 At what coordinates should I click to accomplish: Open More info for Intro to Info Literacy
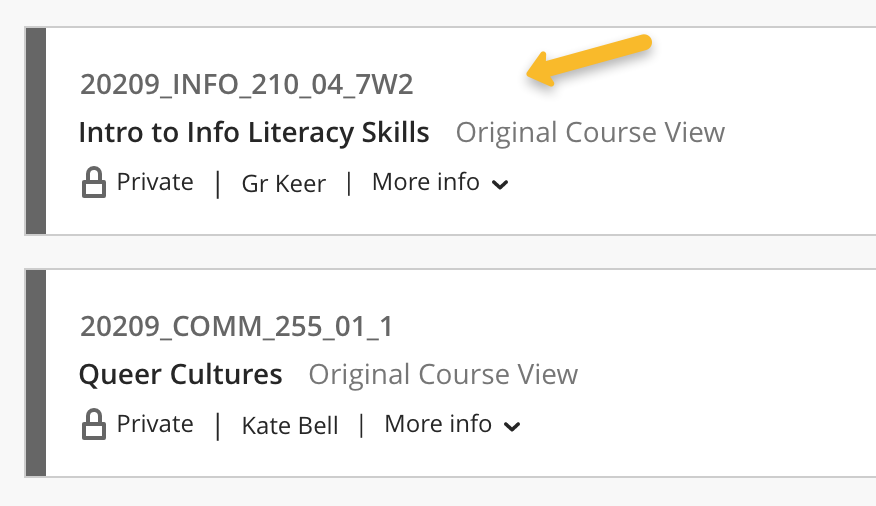(426, 183)
